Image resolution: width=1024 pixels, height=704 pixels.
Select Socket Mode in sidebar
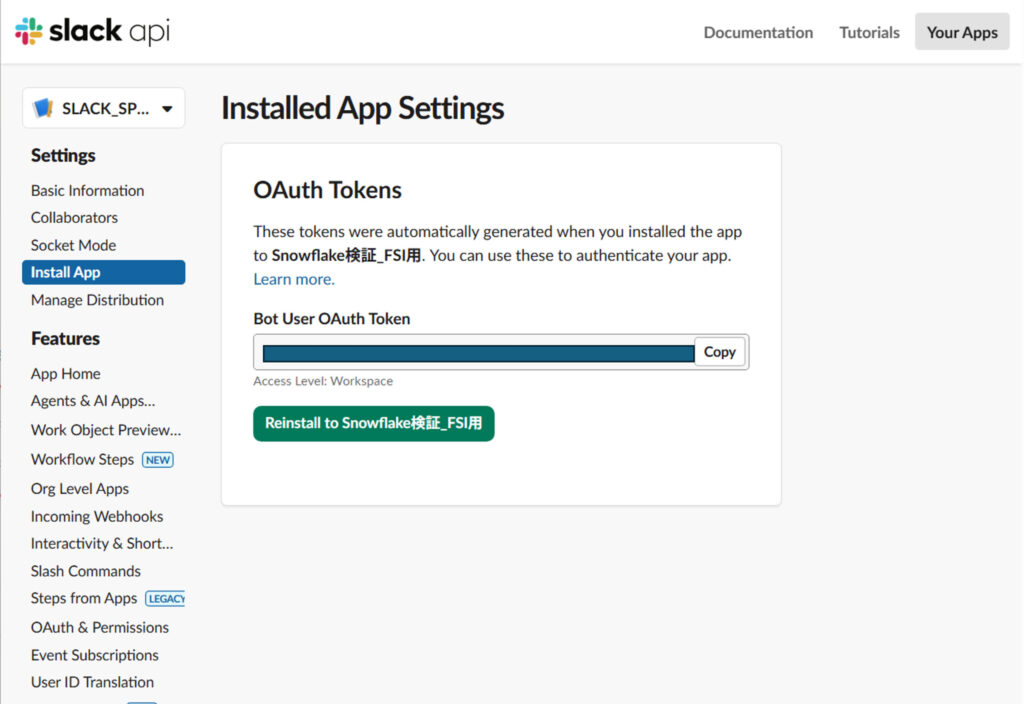[73, 245]
